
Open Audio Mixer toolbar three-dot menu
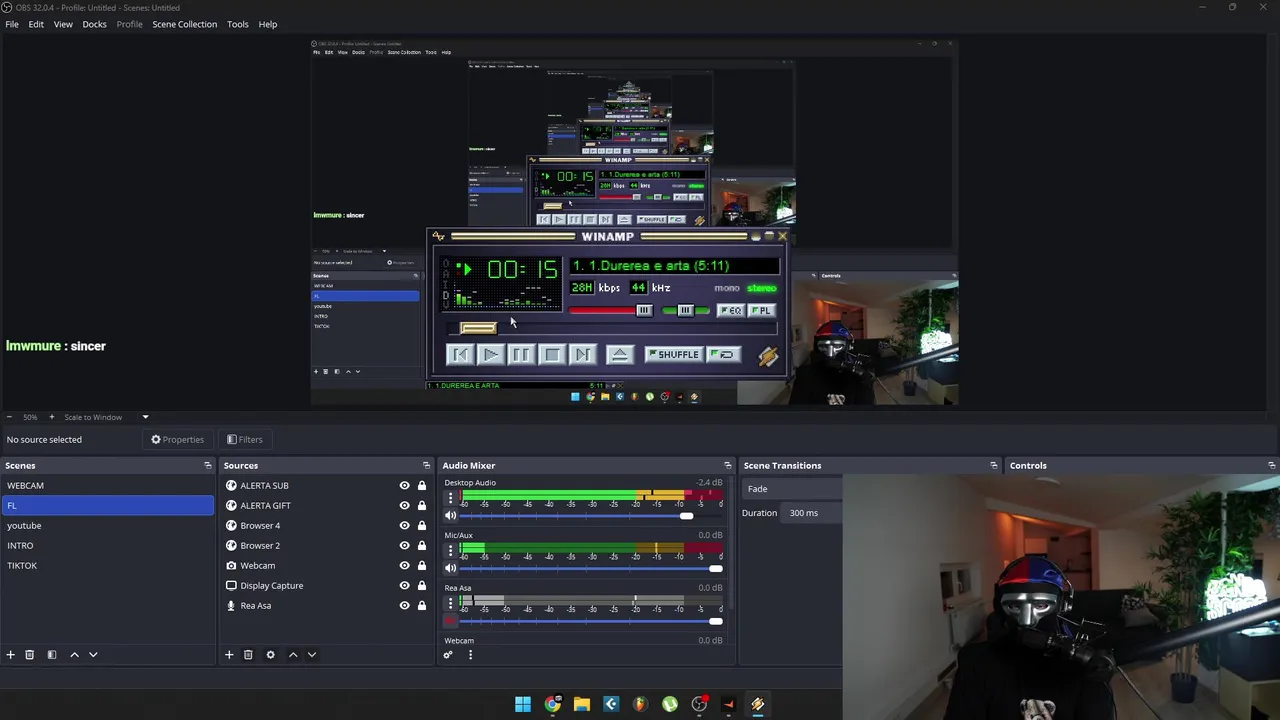click(470, 655)
